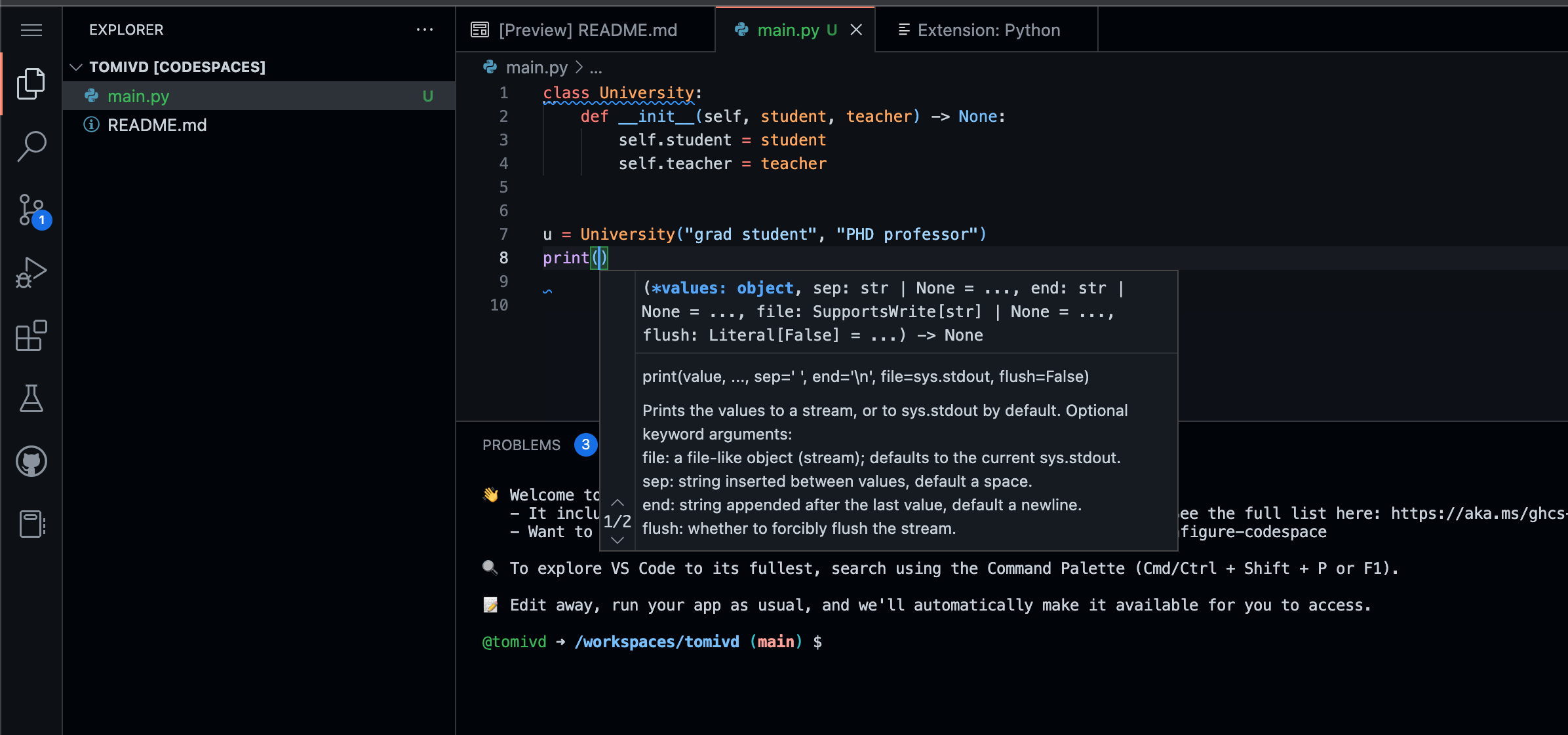Collapse the TOMIVD [CODESPACES] folder
The image size is (1568, 735).
pos(76,67)
